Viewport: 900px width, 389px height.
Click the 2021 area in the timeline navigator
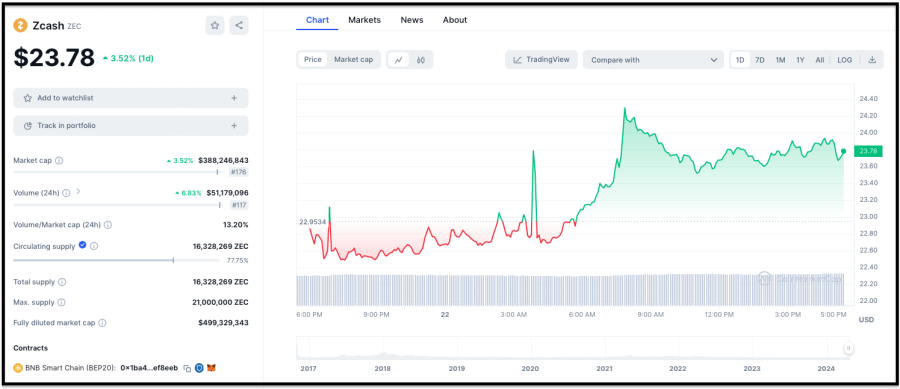(x=604, y=348)
